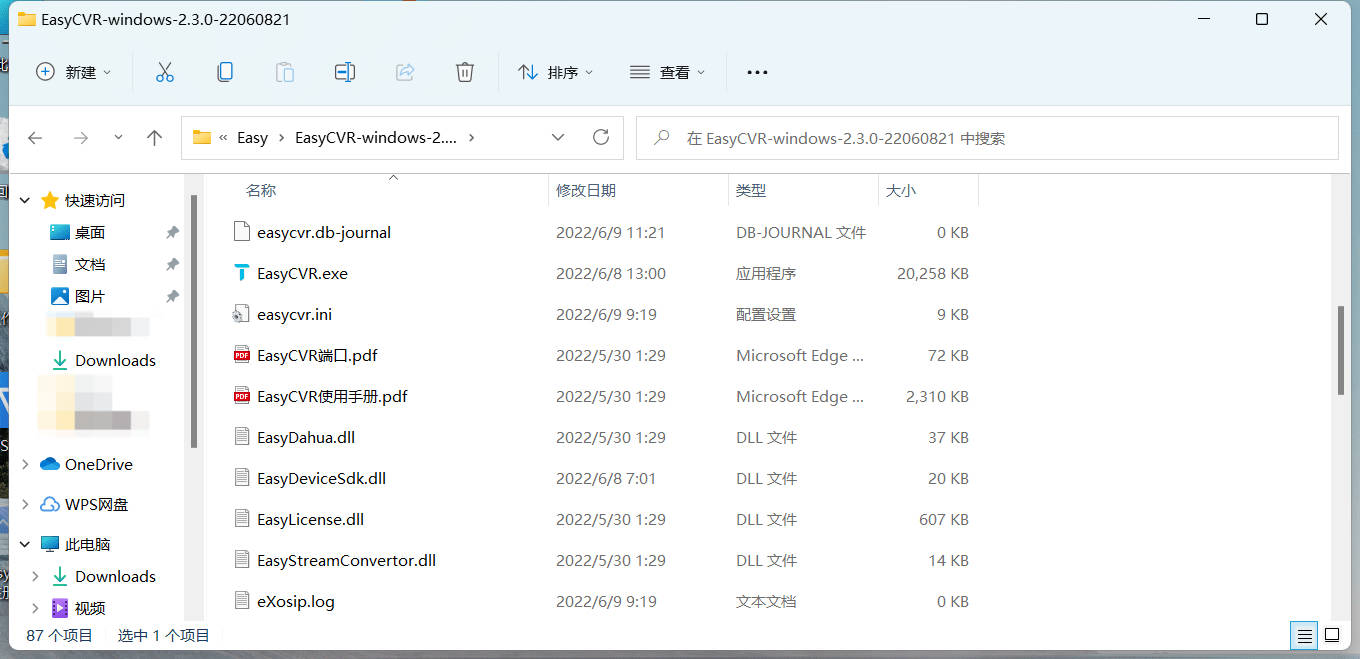
Task: Click the Share icon in toolbar
Action: click(405, 72)
